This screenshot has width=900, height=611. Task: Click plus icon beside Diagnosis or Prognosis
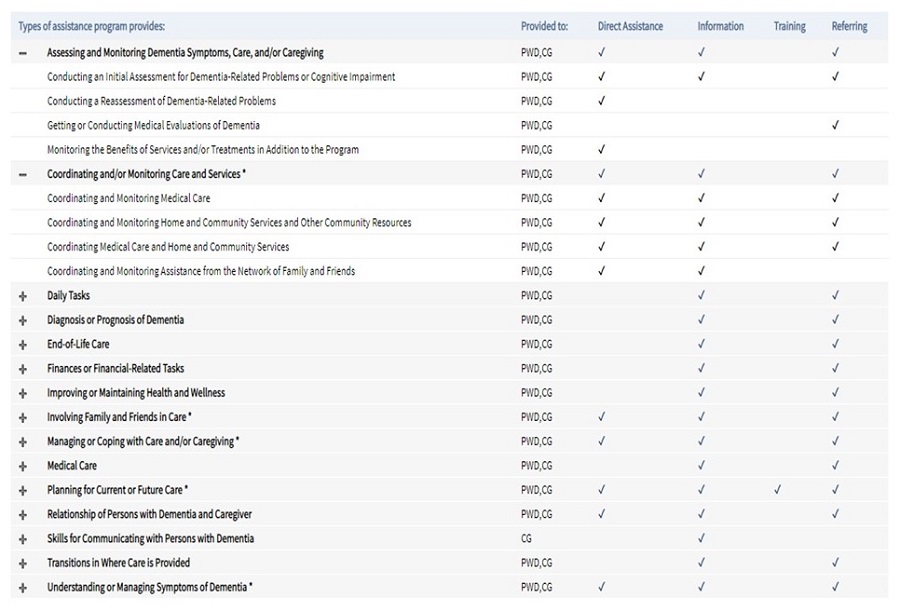[x=22, y=320]
